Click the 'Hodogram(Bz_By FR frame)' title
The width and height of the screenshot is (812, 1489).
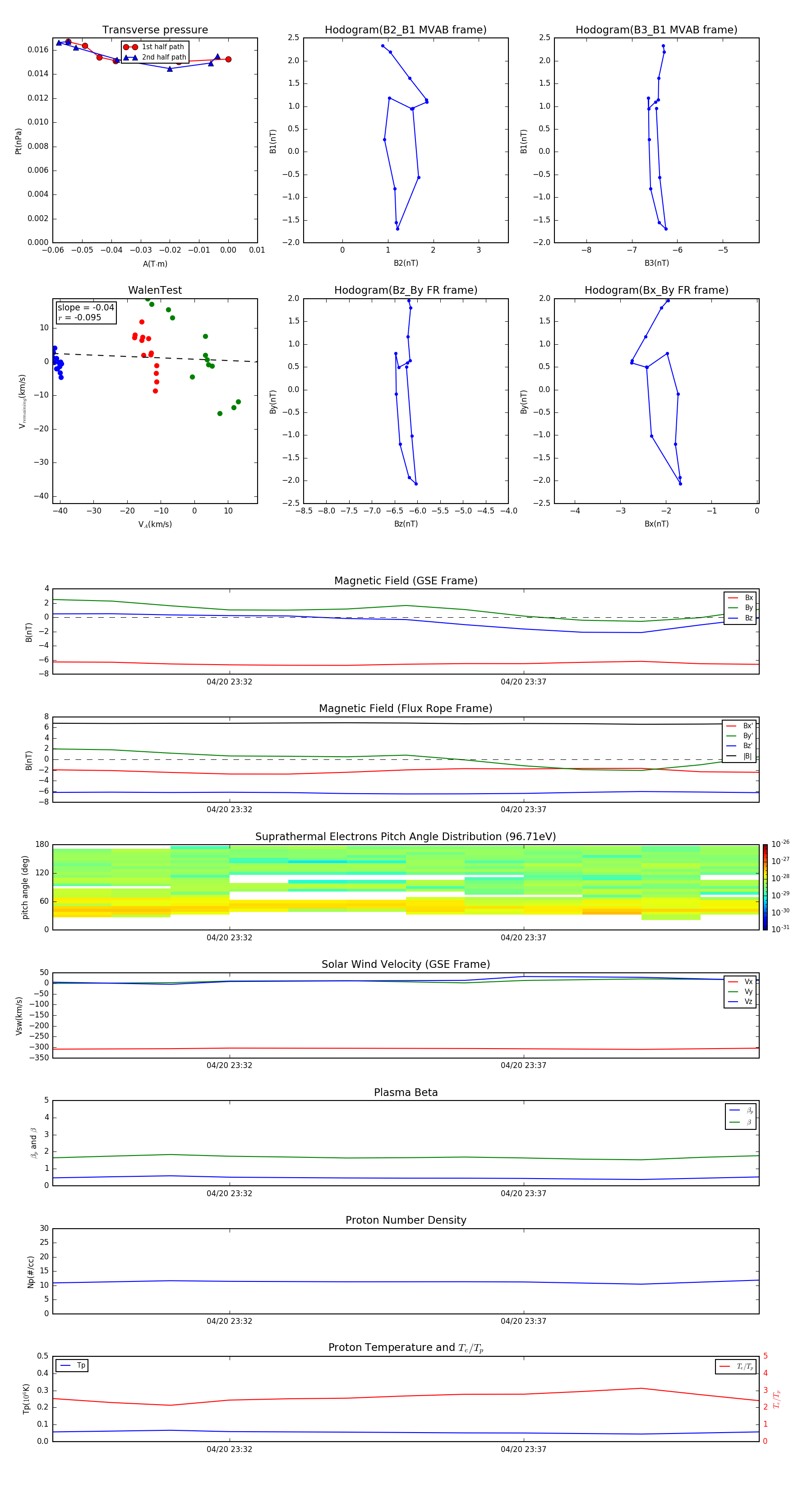coord(406,290)
